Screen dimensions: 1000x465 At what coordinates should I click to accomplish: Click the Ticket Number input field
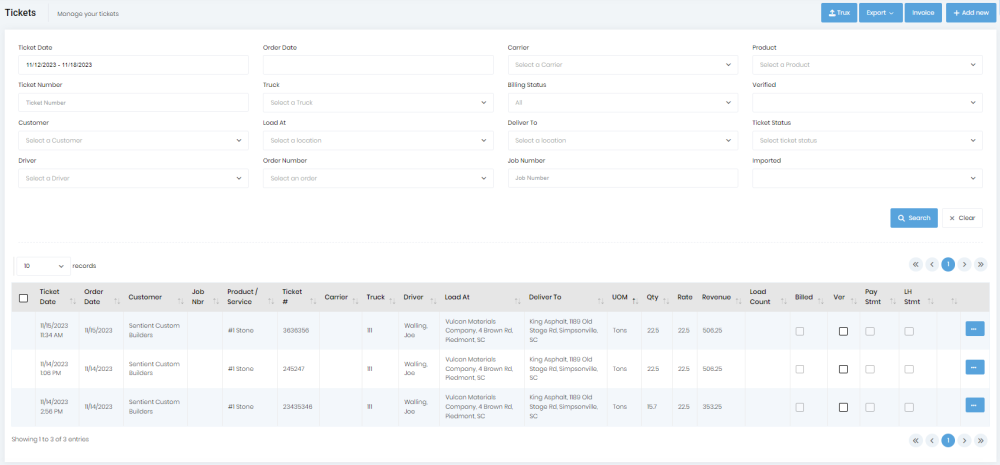(x=133, y=103)
